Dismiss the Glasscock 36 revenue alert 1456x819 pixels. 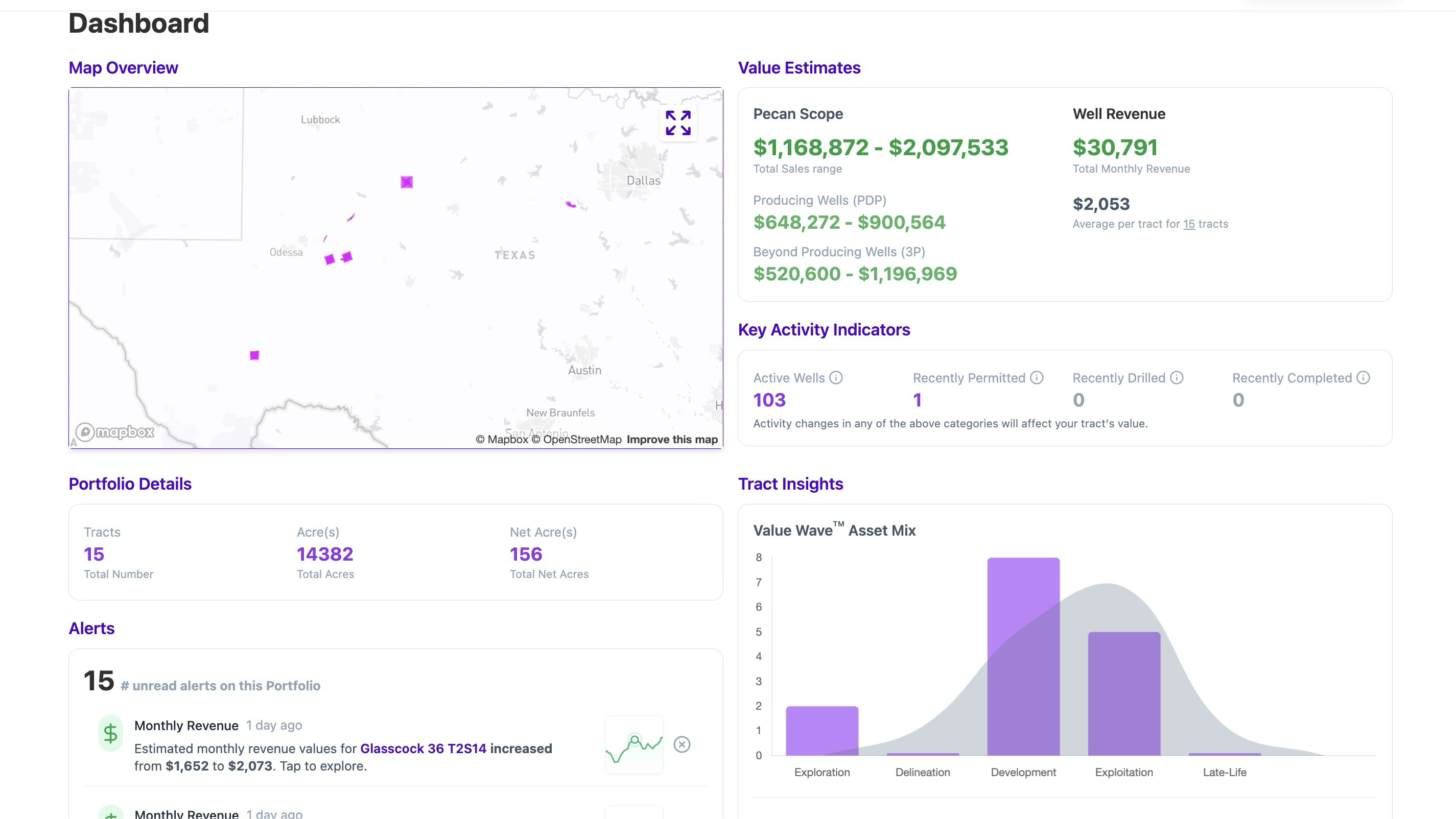tap(682, 744)
